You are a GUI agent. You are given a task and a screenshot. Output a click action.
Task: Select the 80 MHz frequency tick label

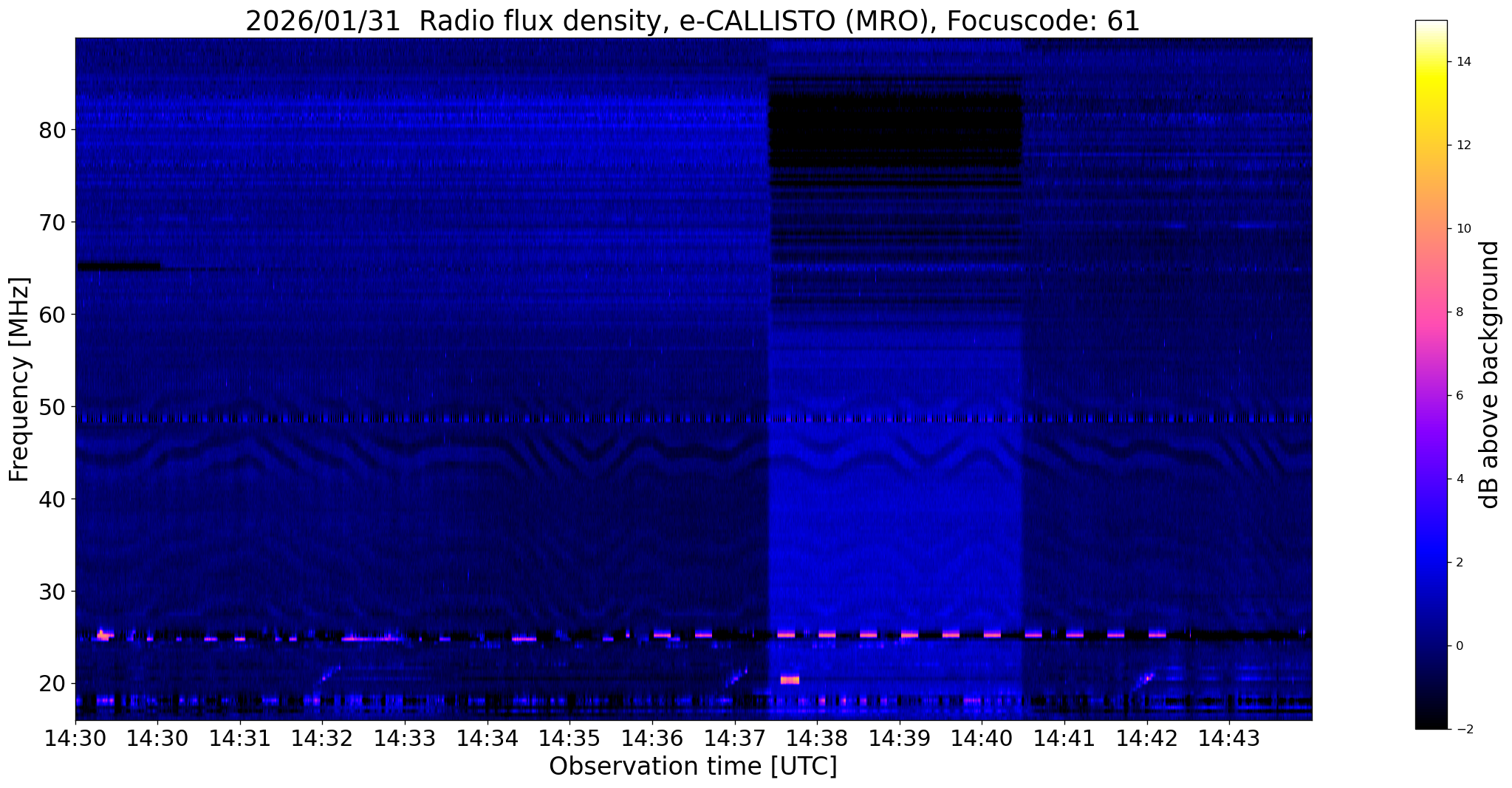click(52, 131)
